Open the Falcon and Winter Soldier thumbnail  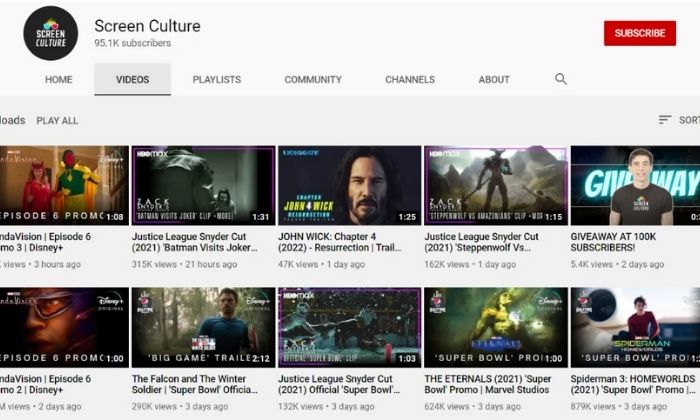point(203,327)
